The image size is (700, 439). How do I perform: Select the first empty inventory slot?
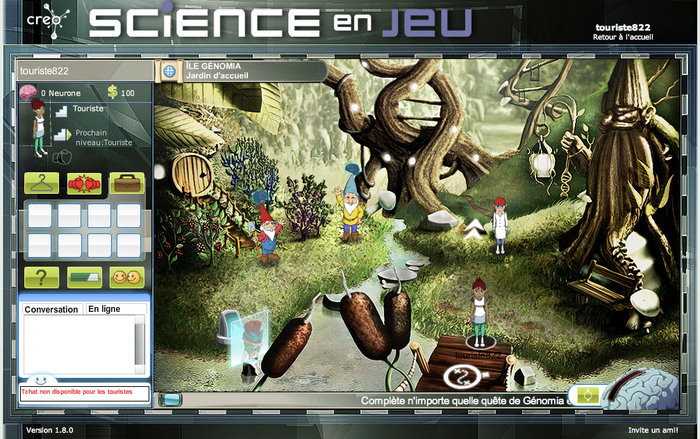coord(40,216)
